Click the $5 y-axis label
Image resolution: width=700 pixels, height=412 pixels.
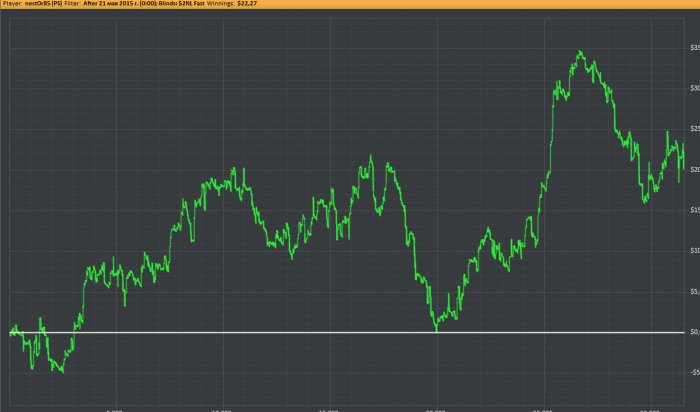[695, 291]
